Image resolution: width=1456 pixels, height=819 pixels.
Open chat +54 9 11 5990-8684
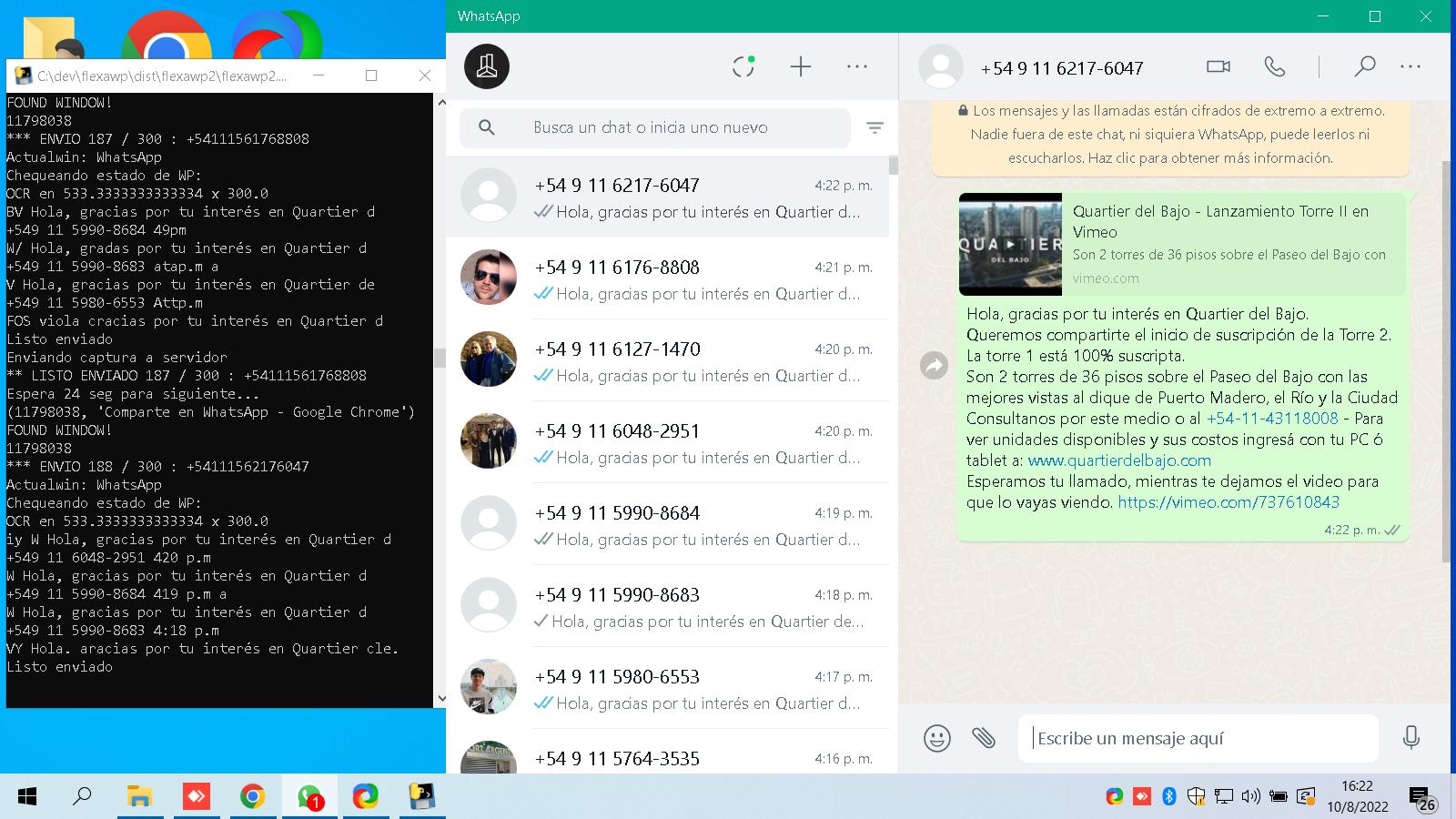pyautogui.click(x=667, y=524)
